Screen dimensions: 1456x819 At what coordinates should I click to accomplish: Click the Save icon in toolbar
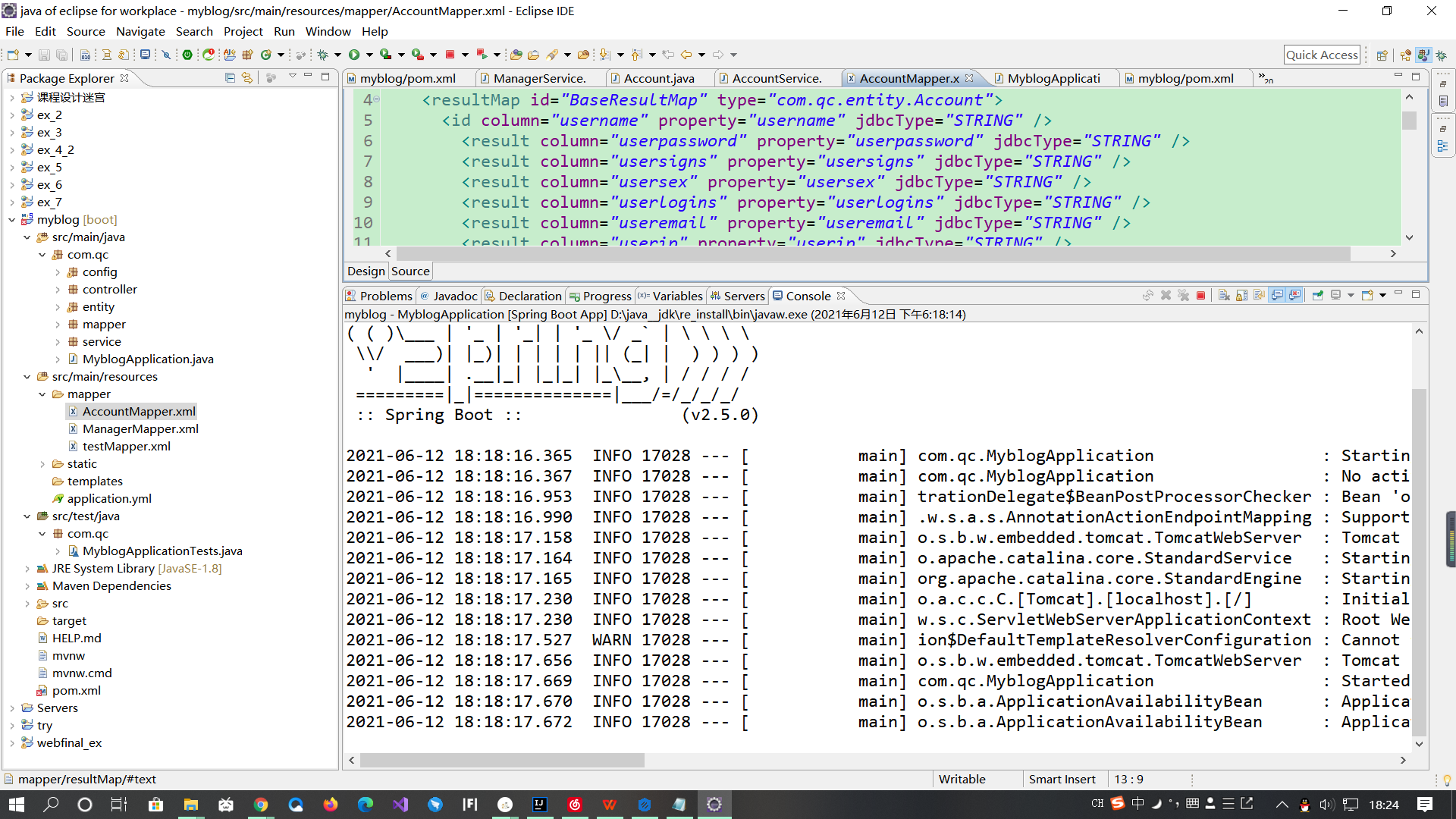pos(44,55)
